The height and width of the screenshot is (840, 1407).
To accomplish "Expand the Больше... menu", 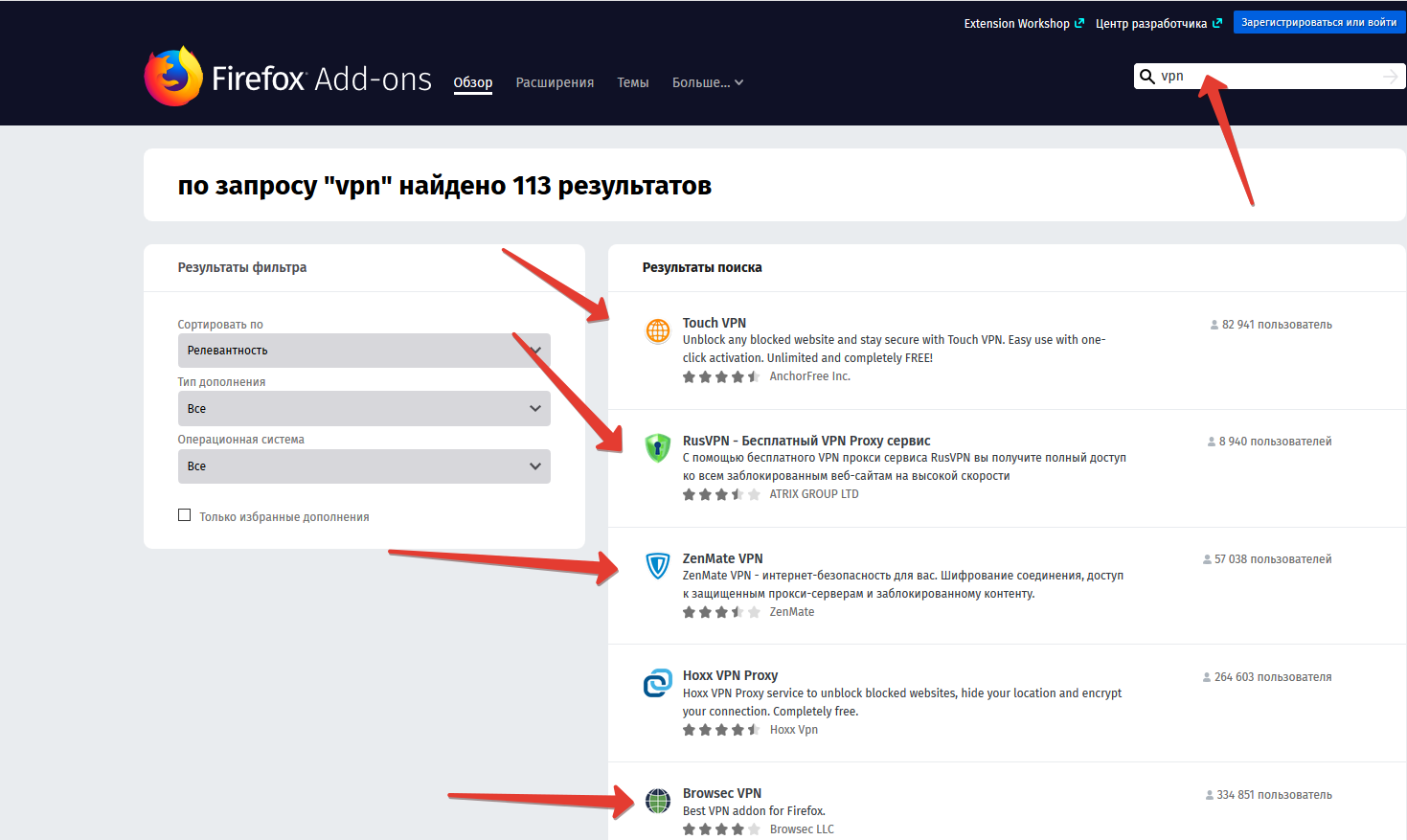I will (708, 82).
